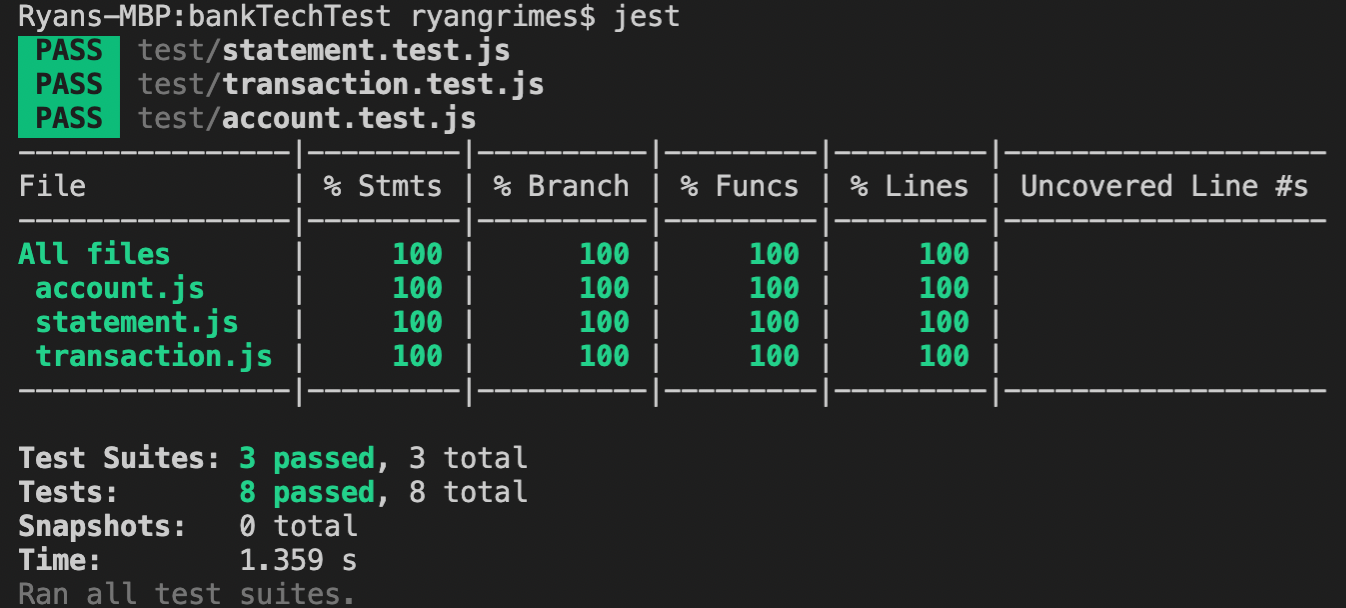Click the account.js row label
Viewport: 1346px width, 608px height.
(120, 288)
